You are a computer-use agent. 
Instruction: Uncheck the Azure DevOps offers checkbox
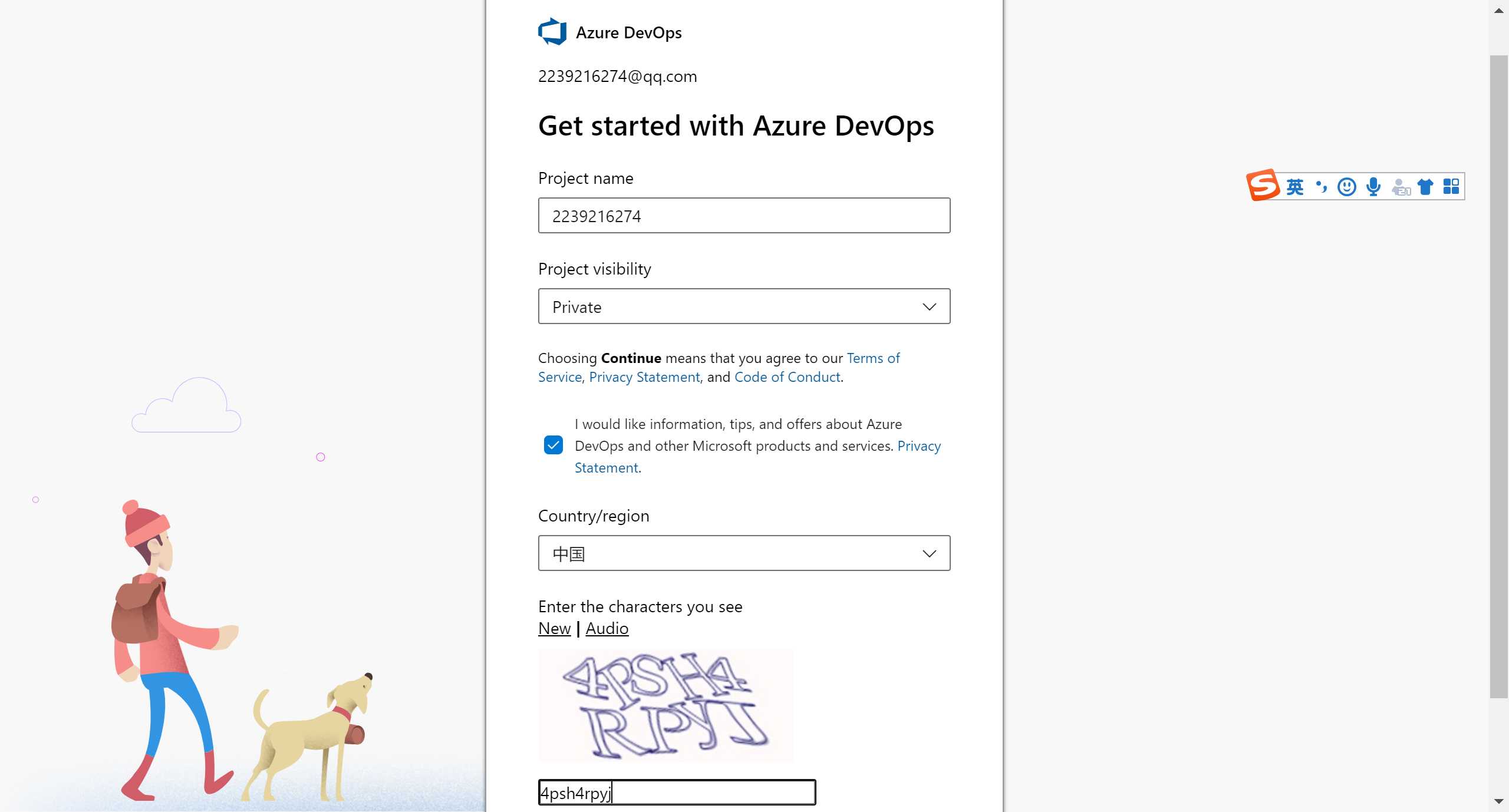(553, 445)
